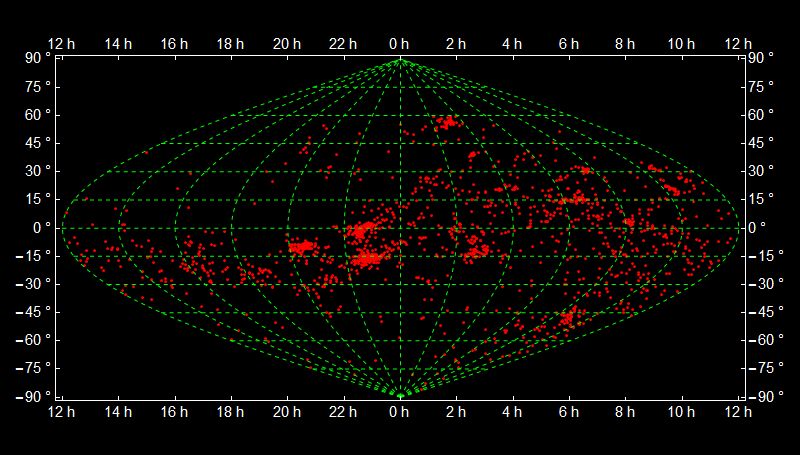800x455 pixels.
Task: Select "15 °" on the right axis
Action: pyautogui.click(x=761, y=199)
